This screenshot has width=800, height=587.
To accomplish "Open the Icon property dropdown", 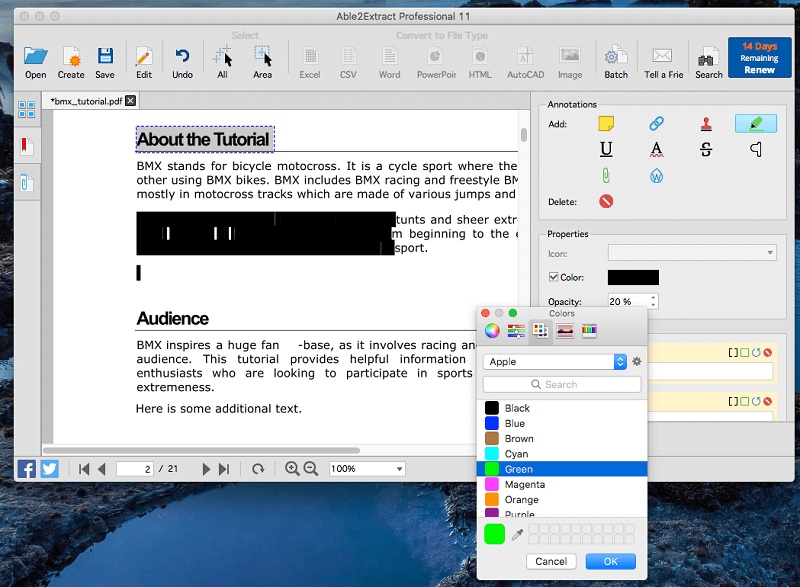I will 692,252.
